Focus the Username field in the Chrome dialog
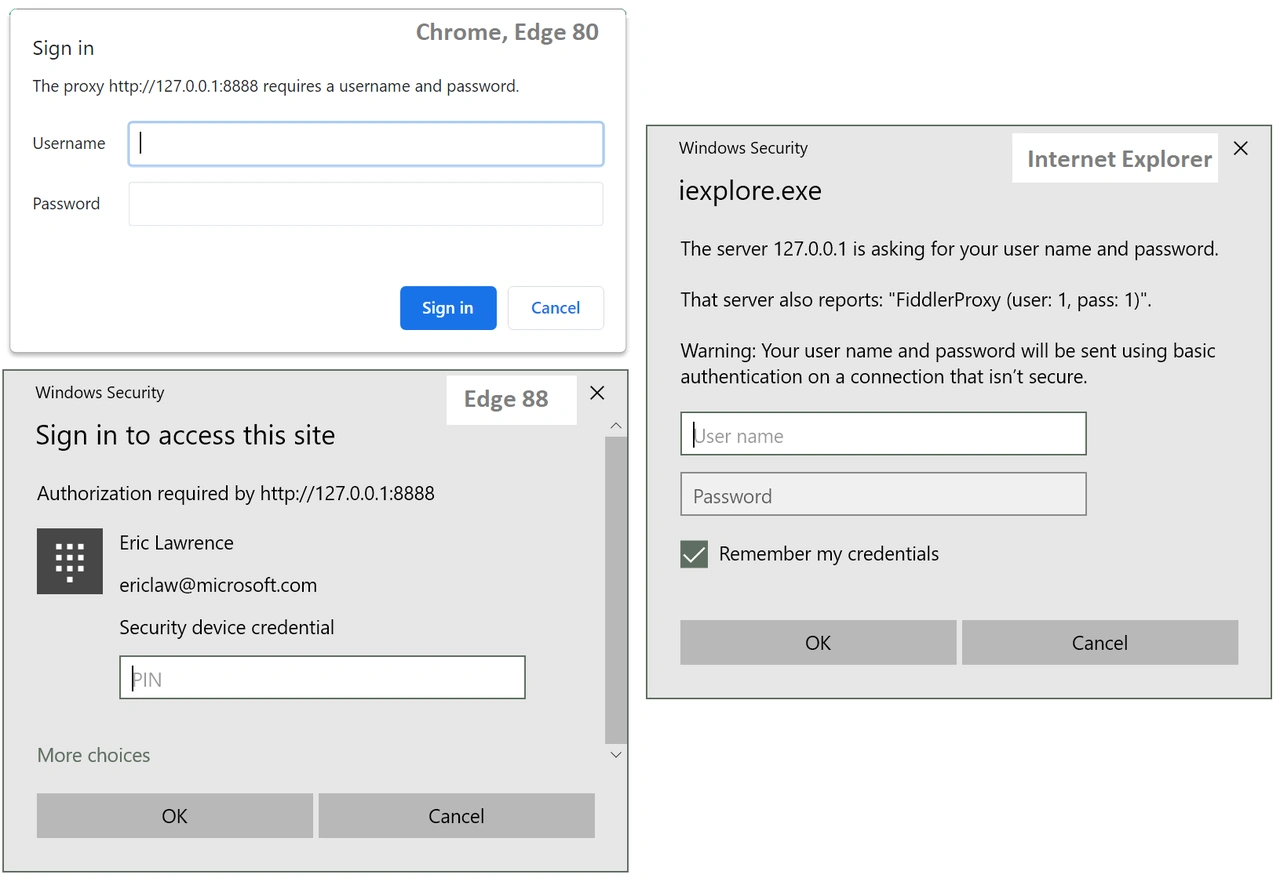This screenshot has height=878, width=1280. [x=365, y=144]
